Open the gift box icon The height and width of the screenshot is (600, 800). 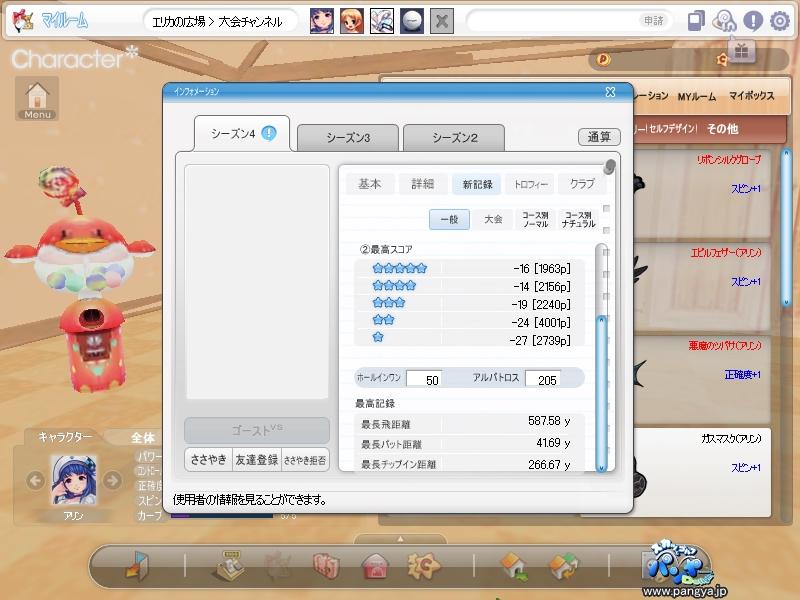741,51
